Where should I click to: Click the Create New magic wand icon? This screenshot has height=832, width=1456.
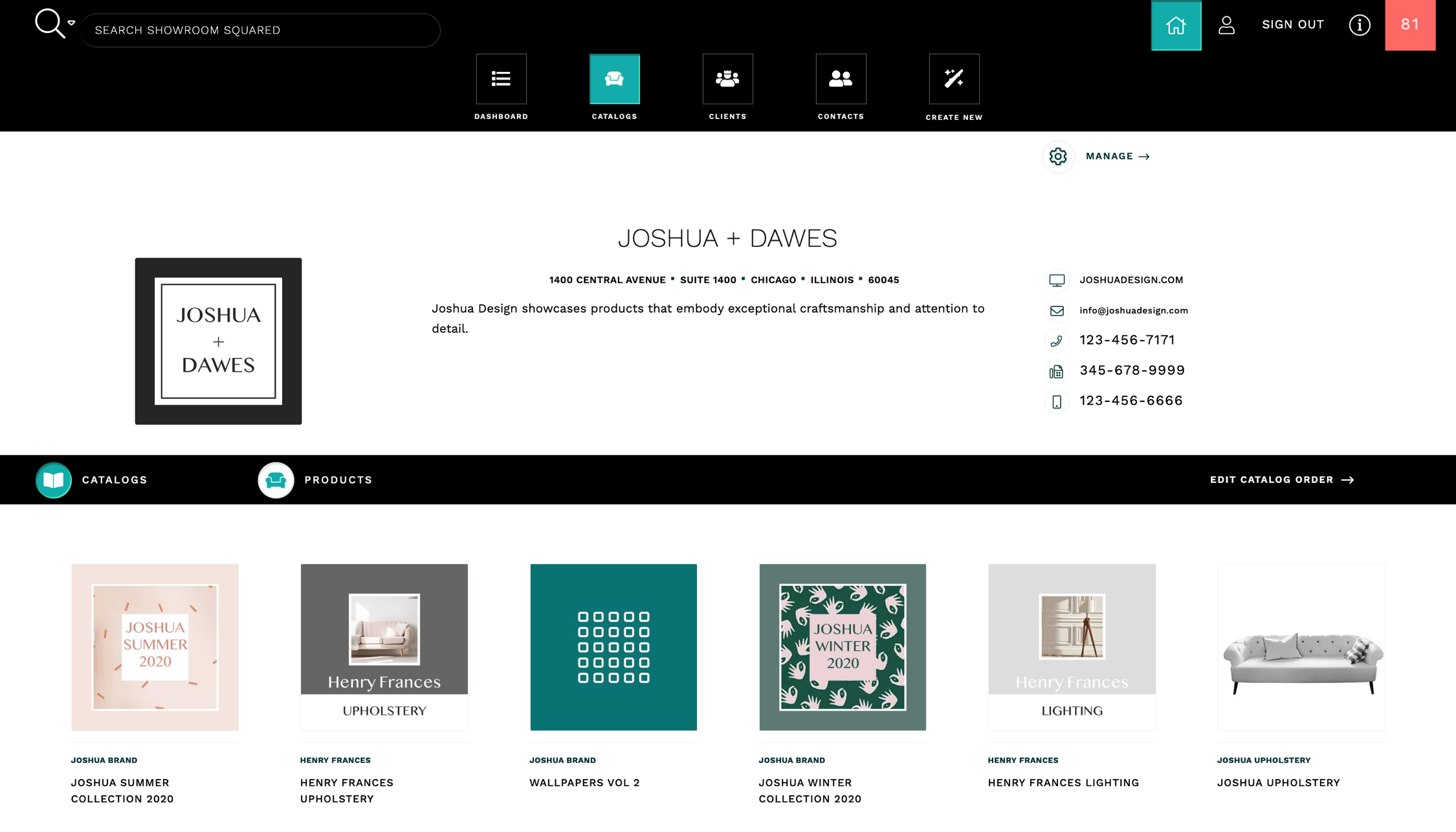[x=954, y=79]
